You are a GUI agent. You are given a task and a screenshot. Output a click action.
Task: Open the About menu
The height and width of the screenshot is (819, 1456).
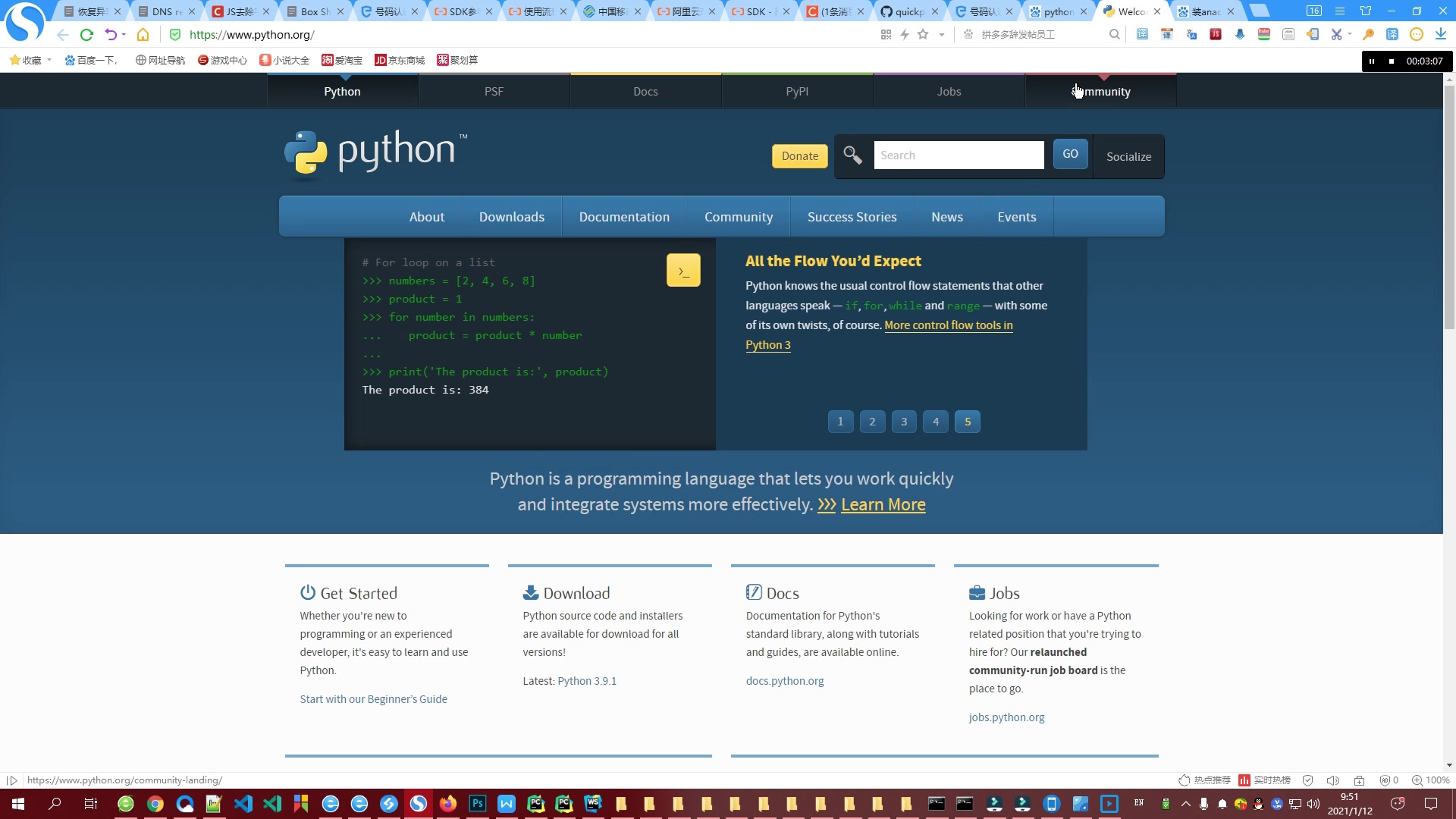tap(427, 217)
